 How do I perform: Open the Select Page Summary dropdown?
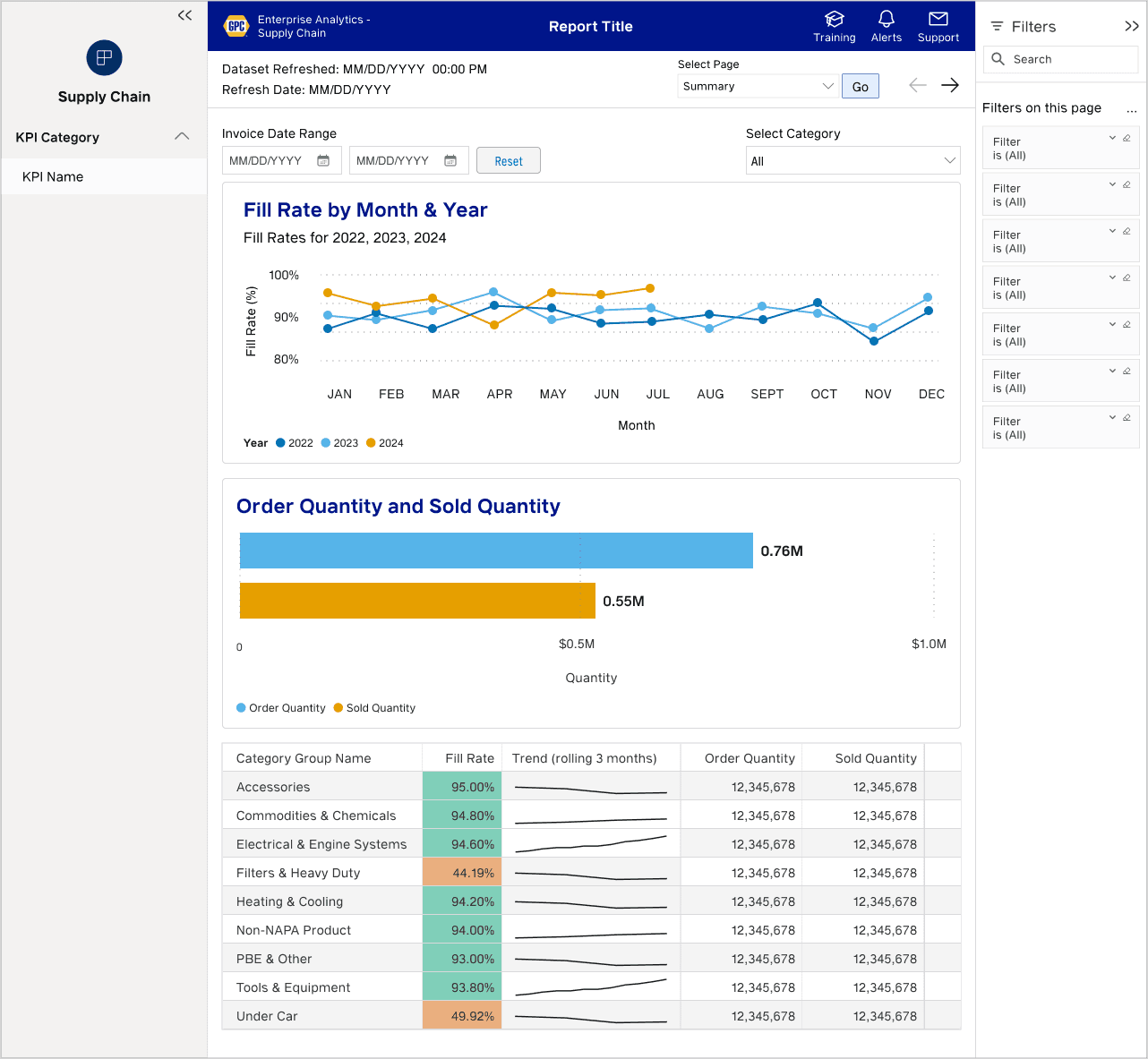pyautogui.click(x=758, y=87)
